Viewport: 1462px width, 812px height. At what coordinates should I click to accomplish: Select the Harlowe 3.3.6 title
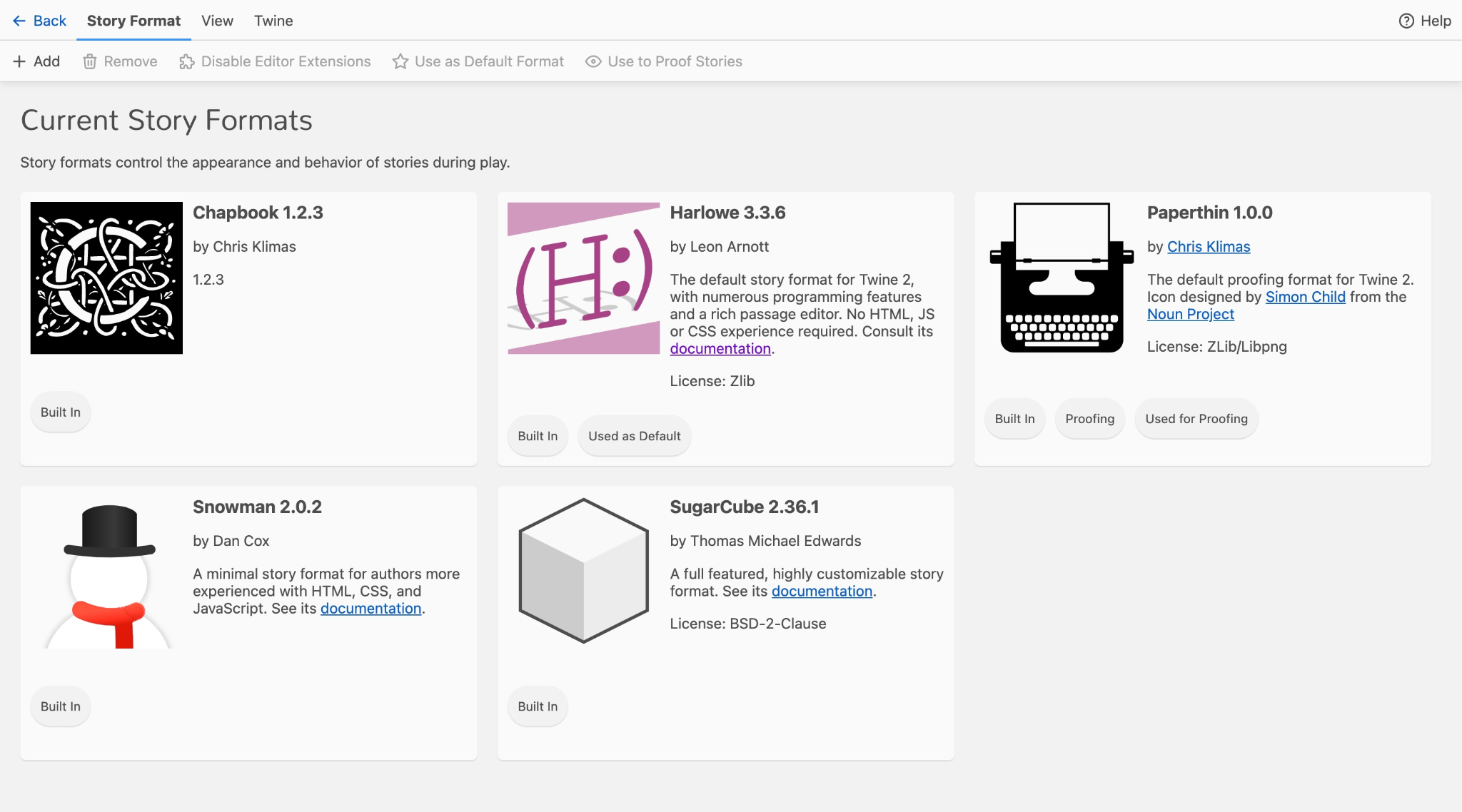(x=727, y=213)
